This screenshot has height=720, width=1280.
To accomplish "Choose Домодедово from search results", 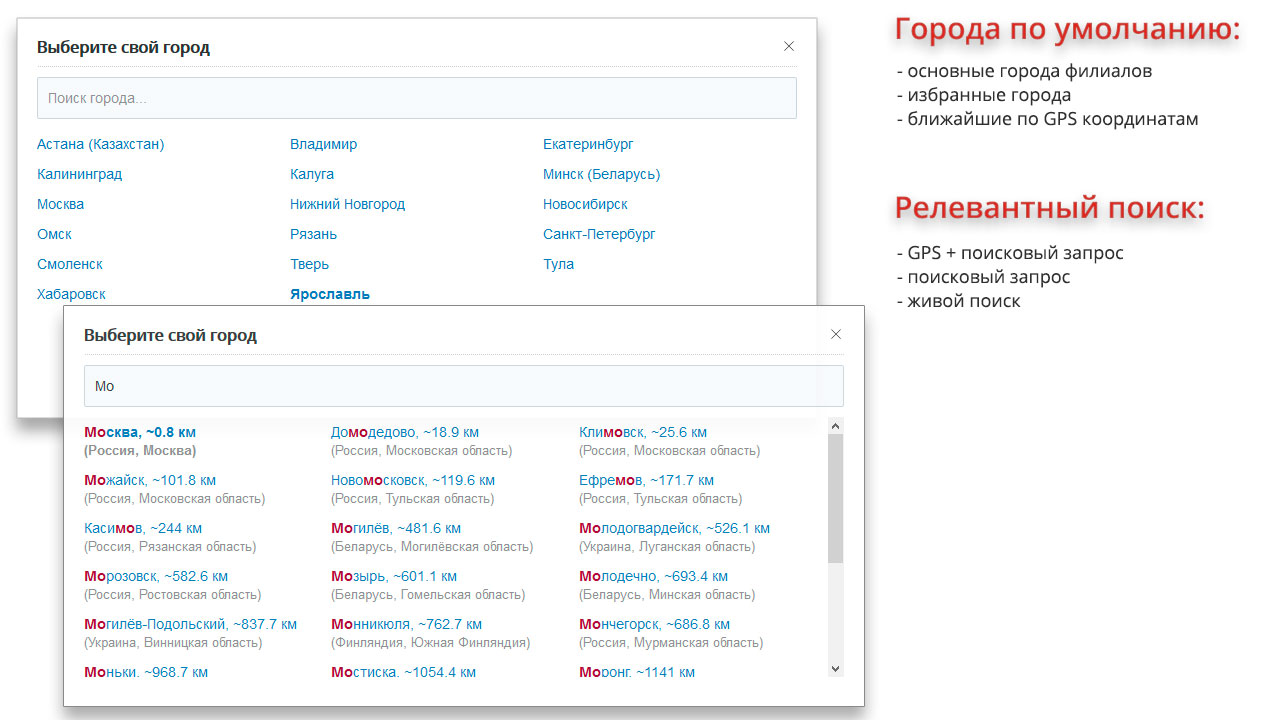I will (x=404, y=433).
